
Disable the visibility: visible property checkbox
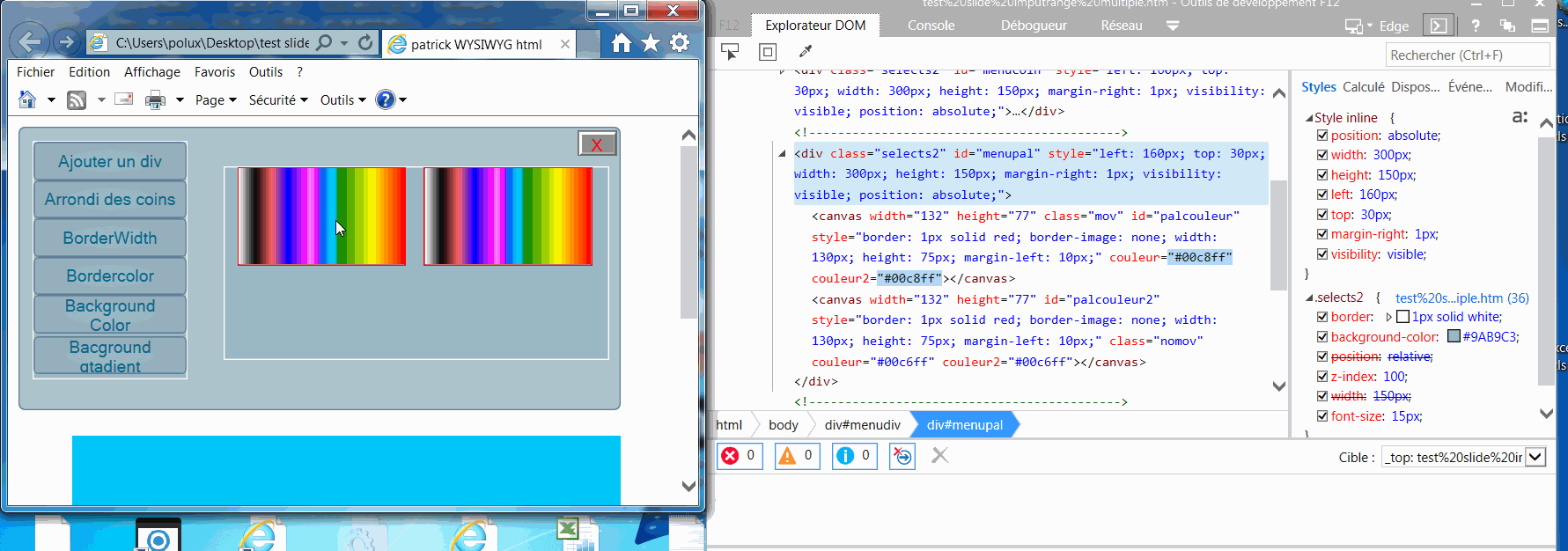[x=1322, y=254]
